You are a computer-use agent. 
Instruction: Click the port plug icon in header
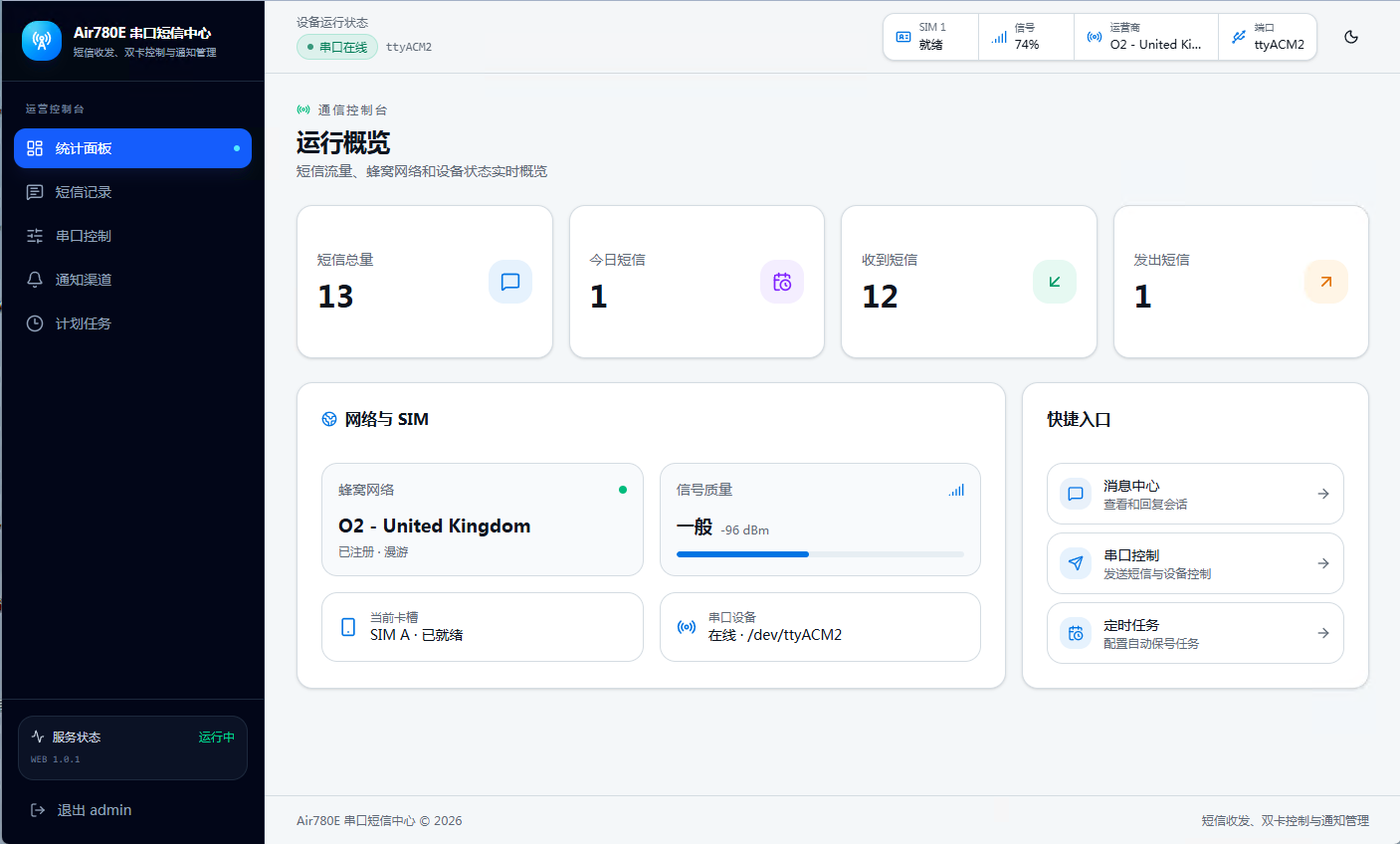coord(1239,37)
